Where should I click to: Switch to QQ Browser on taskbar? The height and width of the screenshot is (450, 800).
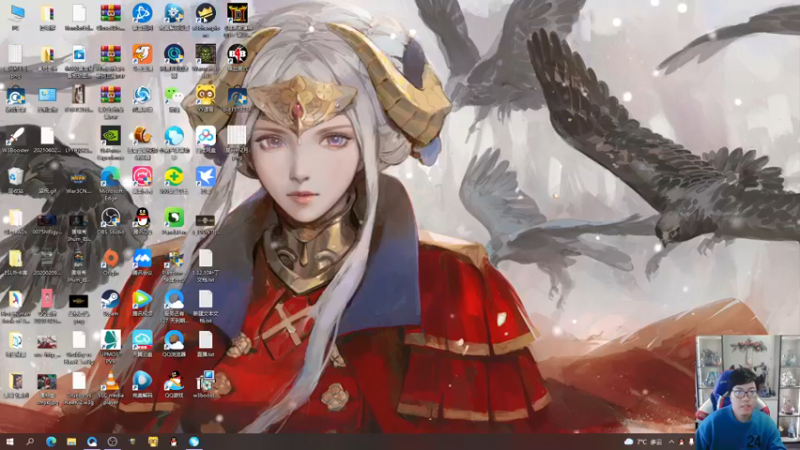[x=92, y=442]
